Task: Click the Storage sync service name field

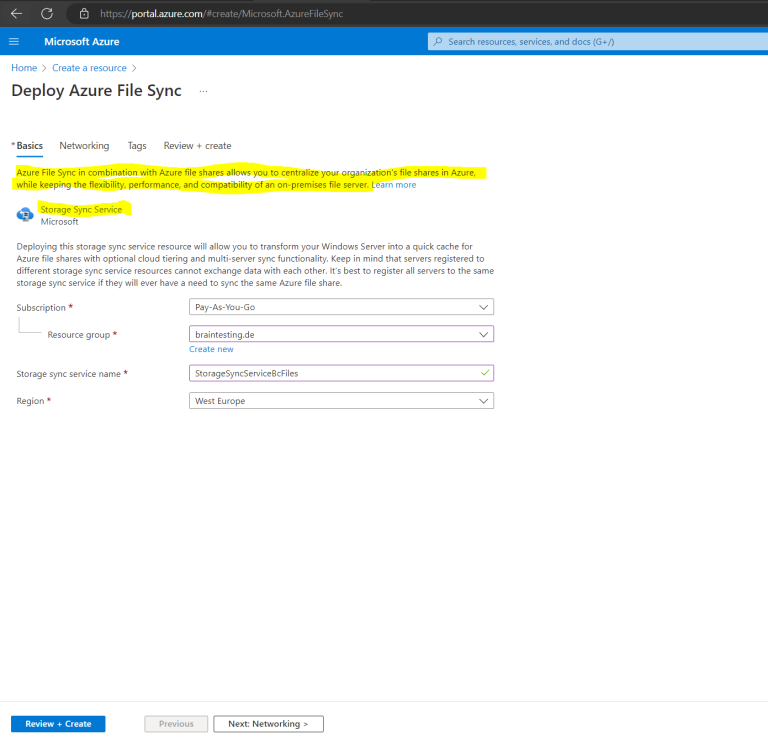Action: click(x=341, y=373)
